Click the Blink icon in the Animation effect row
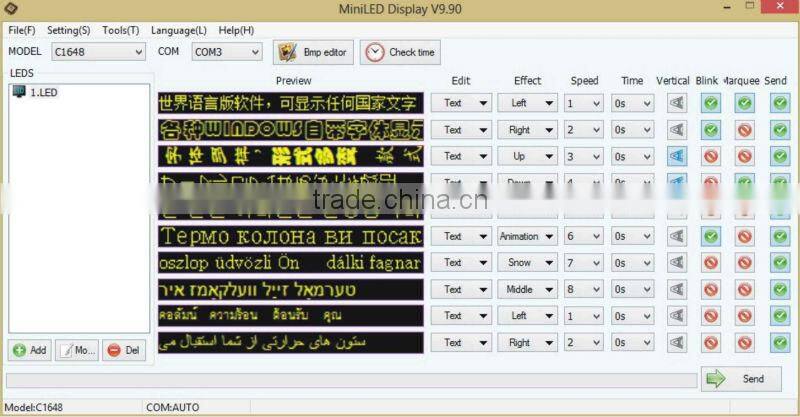Image resolution: width=800 pixels, height=417 pixels. [711, 237]
